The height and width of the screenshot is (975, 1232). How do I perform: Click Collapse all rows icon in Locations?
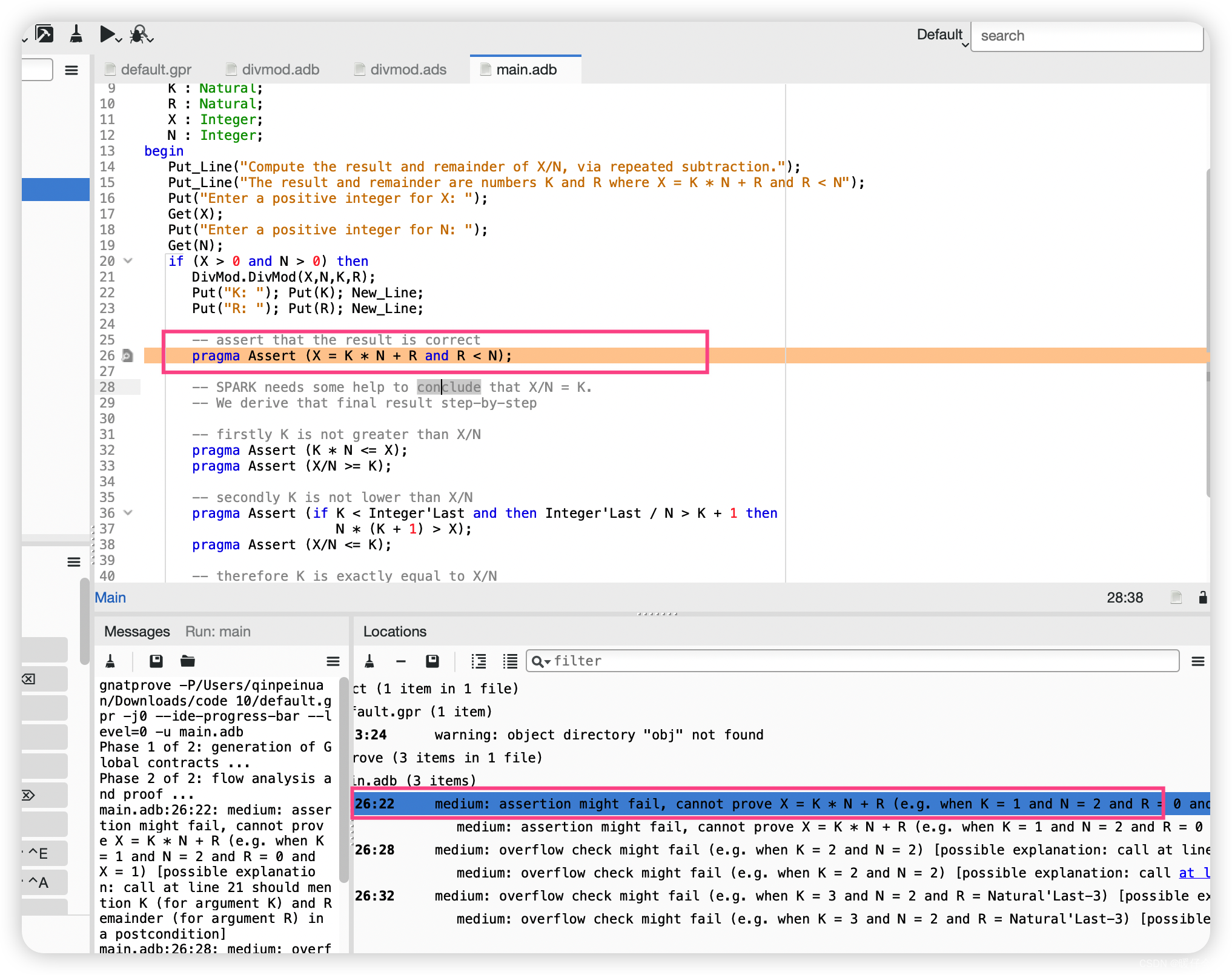510,661
